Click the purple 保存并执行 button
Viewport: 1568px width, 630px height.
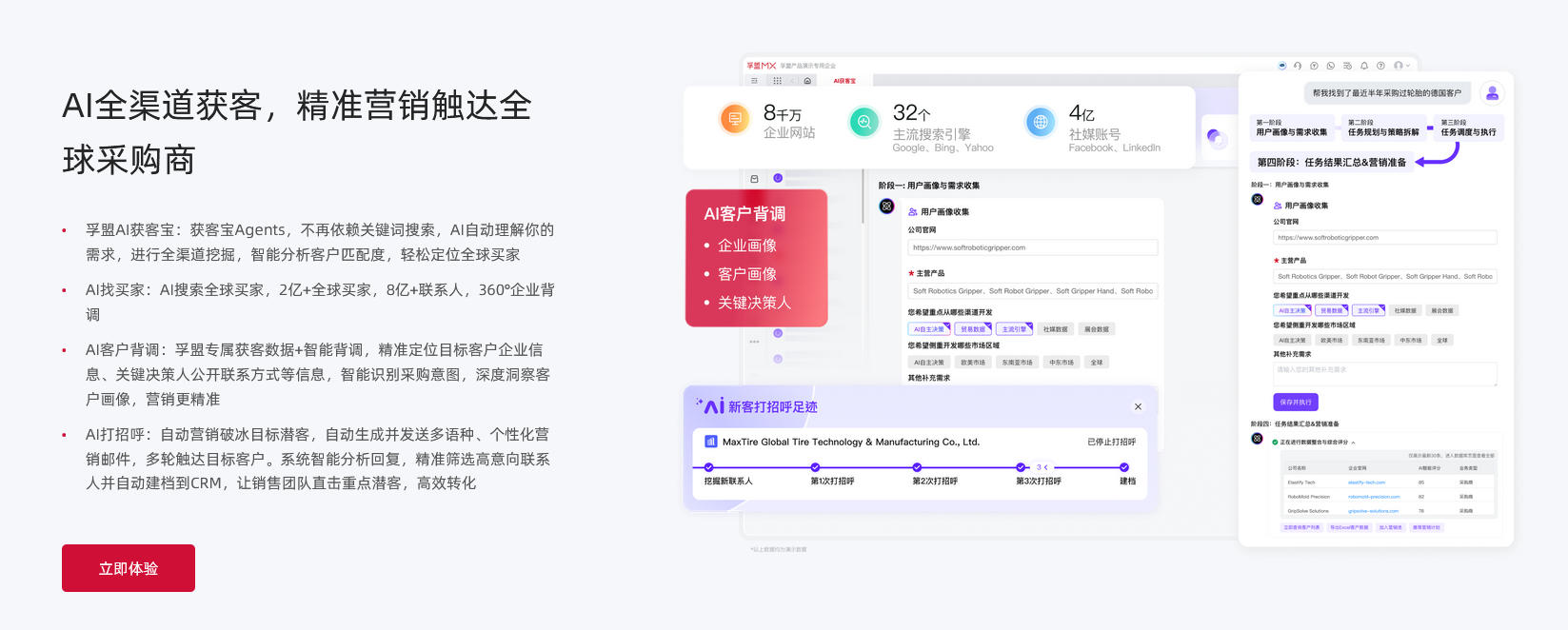coord(1296,402)
